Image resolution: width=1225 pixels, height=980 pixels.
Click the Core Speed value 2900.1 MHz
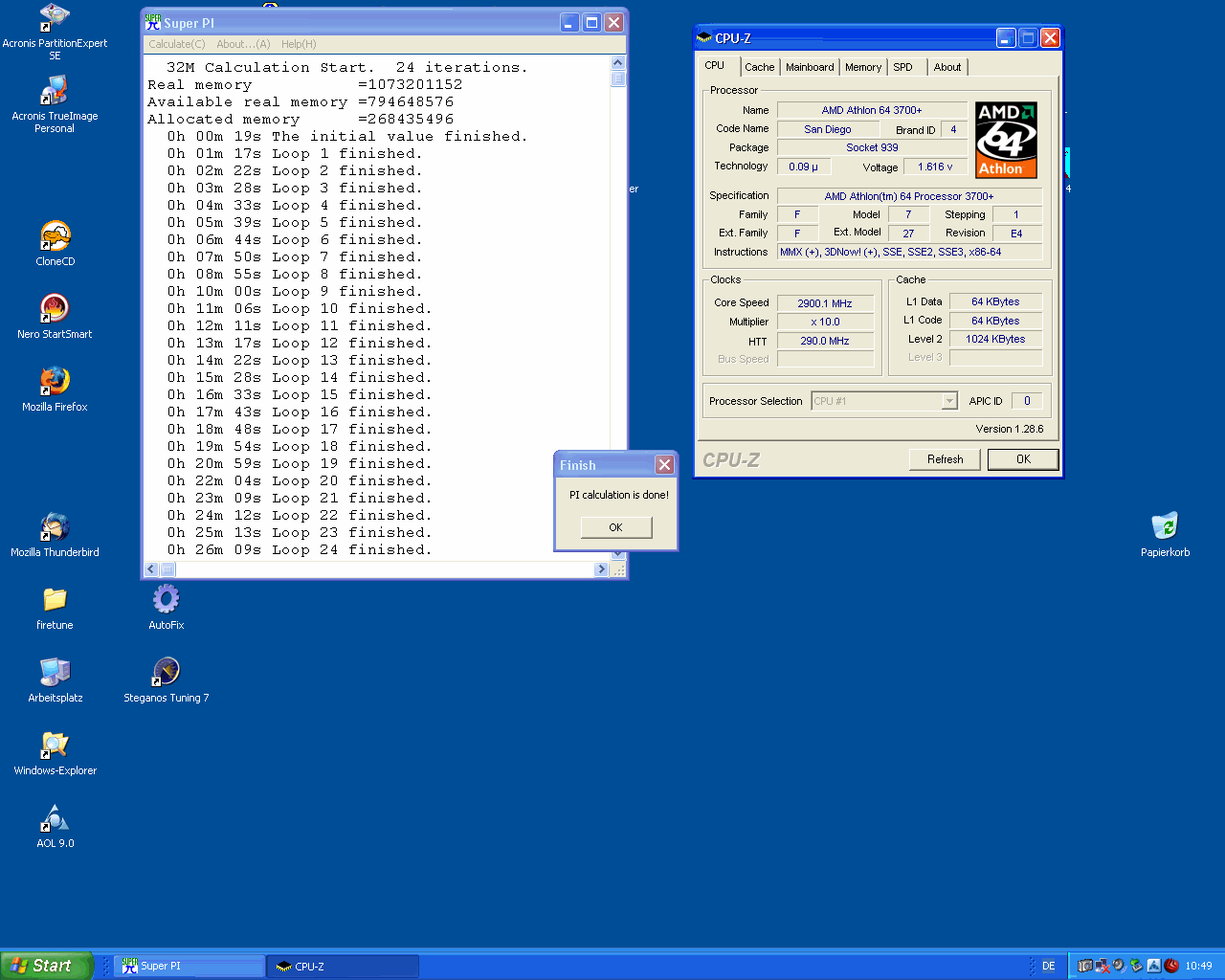pos(825,303)
